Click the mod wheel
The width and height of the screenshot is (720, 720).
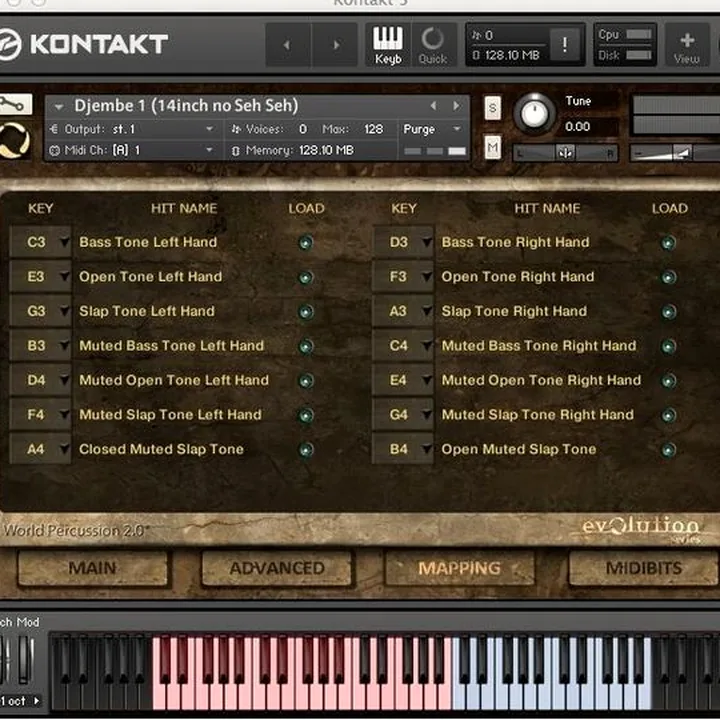[25, 659]
